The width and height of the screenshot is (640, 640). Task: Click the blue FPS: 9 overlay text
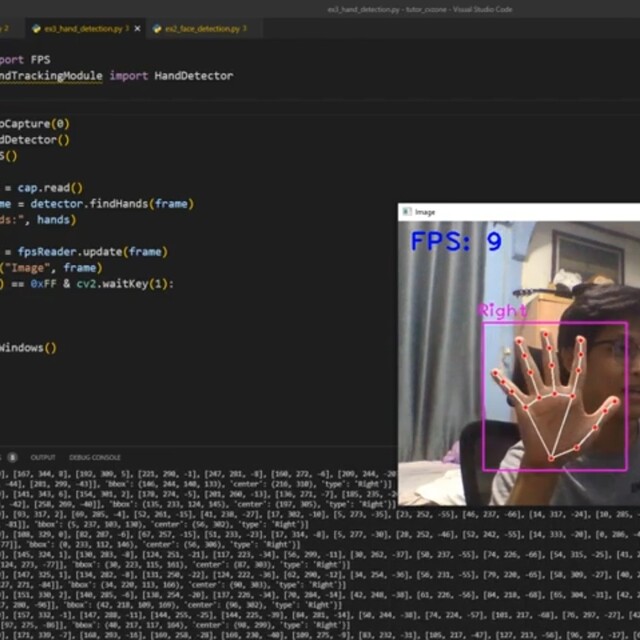456,241
